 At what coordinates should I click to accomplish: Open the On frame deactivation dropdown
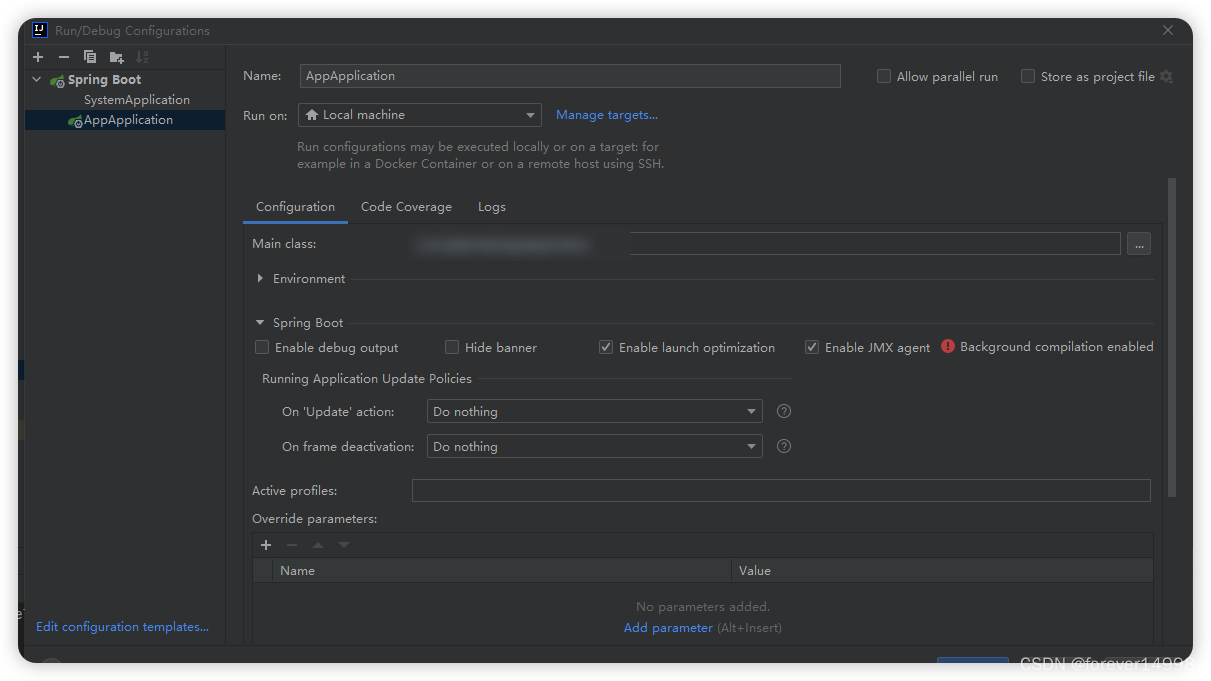pos(595,446)
